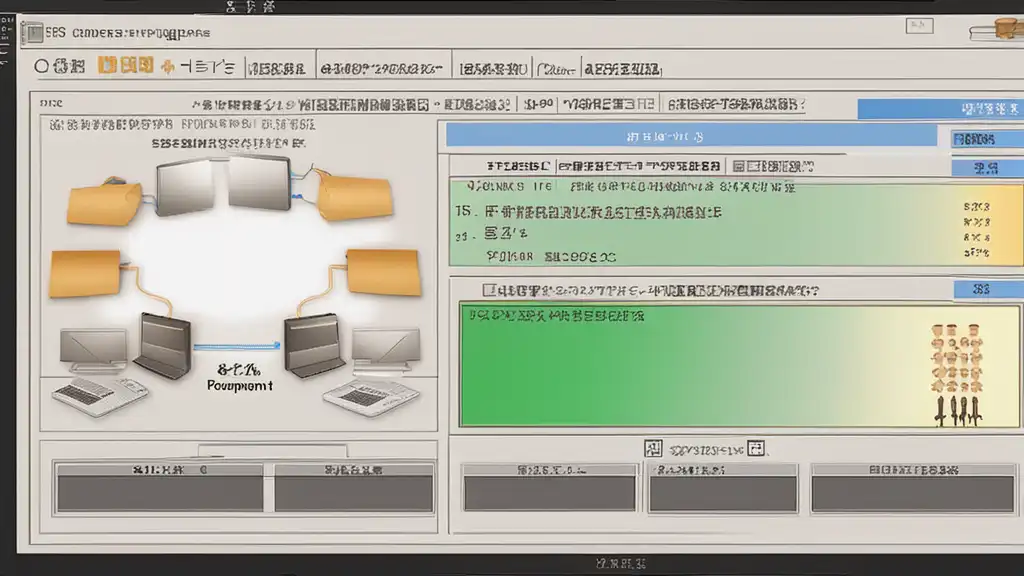Screen dimensions: 1024x576
Task: Select the narrow italic toolbar tab
Action: [x=556, y=69]
